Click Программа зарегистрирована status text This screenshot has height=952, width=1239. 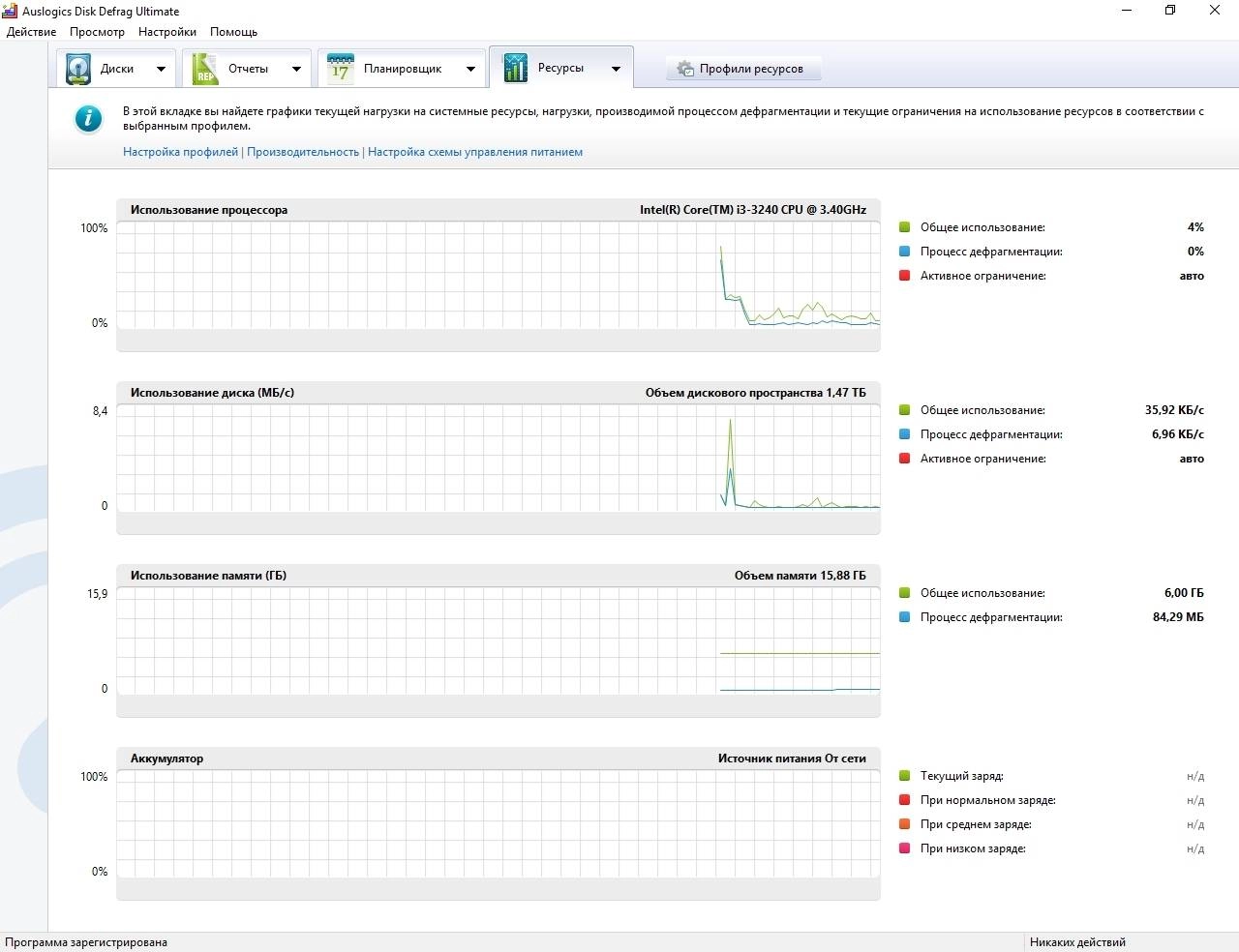point(86,942)
